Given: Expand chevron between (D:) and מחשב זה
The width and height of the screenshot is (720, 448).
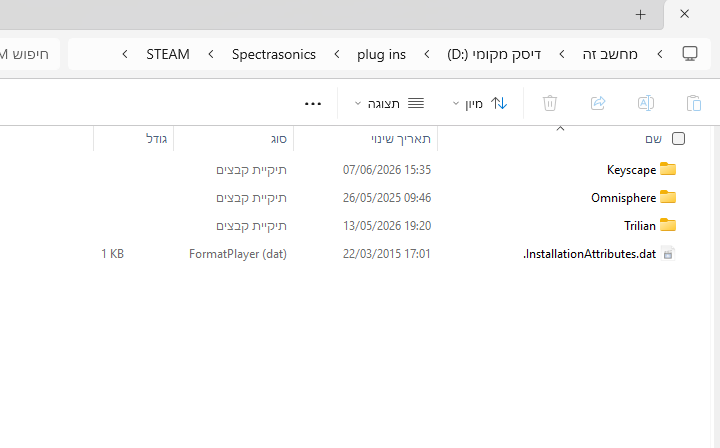Looking at the screenshot, I should click(x=562, y=54).
